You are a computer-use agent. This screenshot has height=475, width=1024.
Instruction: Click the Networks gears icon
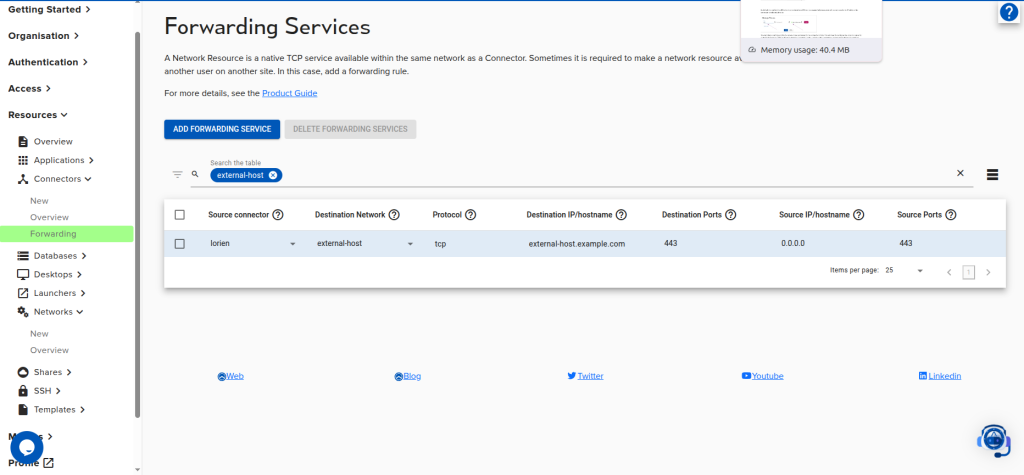[x=23, y=312]
